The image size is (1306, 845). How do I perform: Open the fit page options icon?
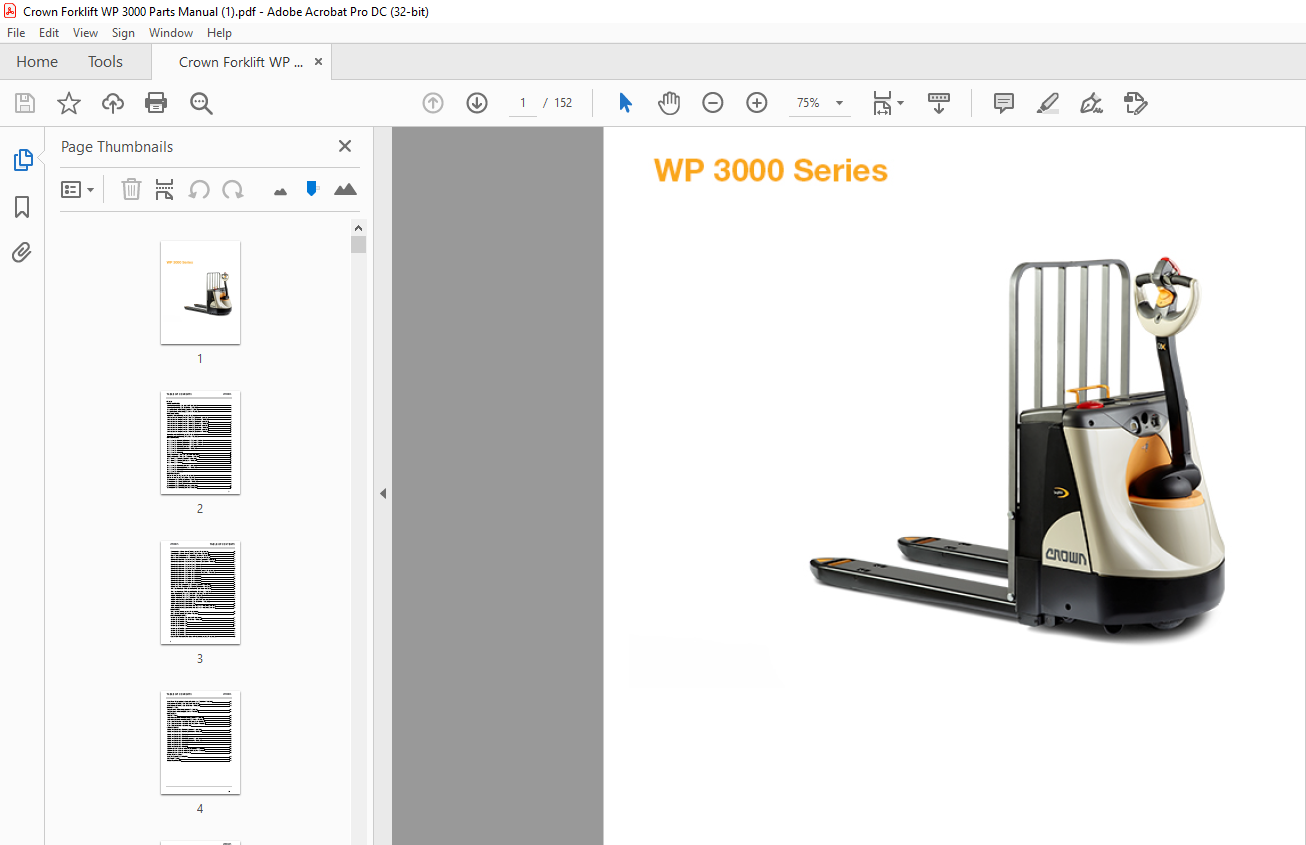click(x=887, y=103)
